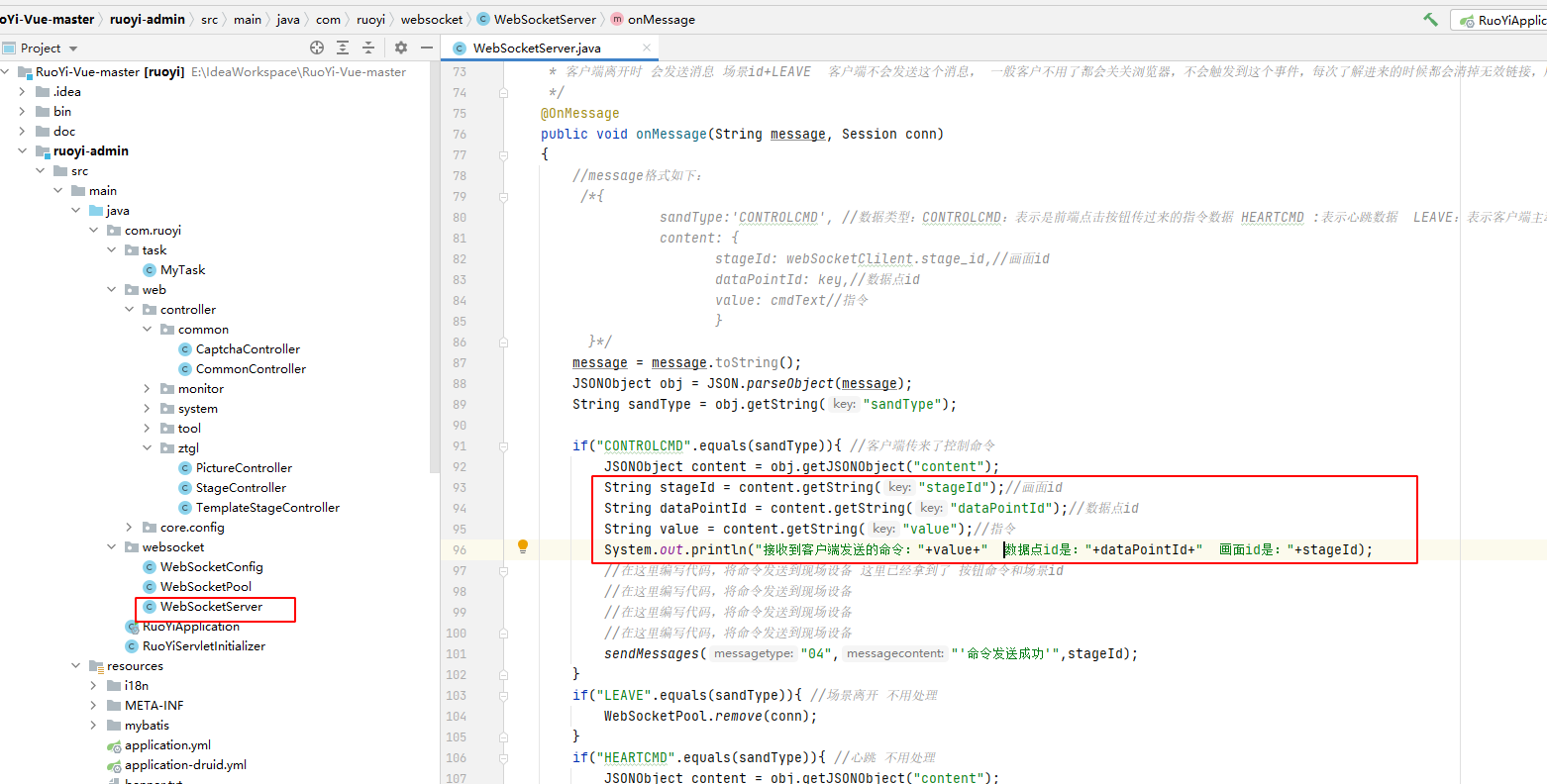The height and width of the screenshot is (784, 1547).
Task: Open Project panel settings gear
Action: point(401,48)
